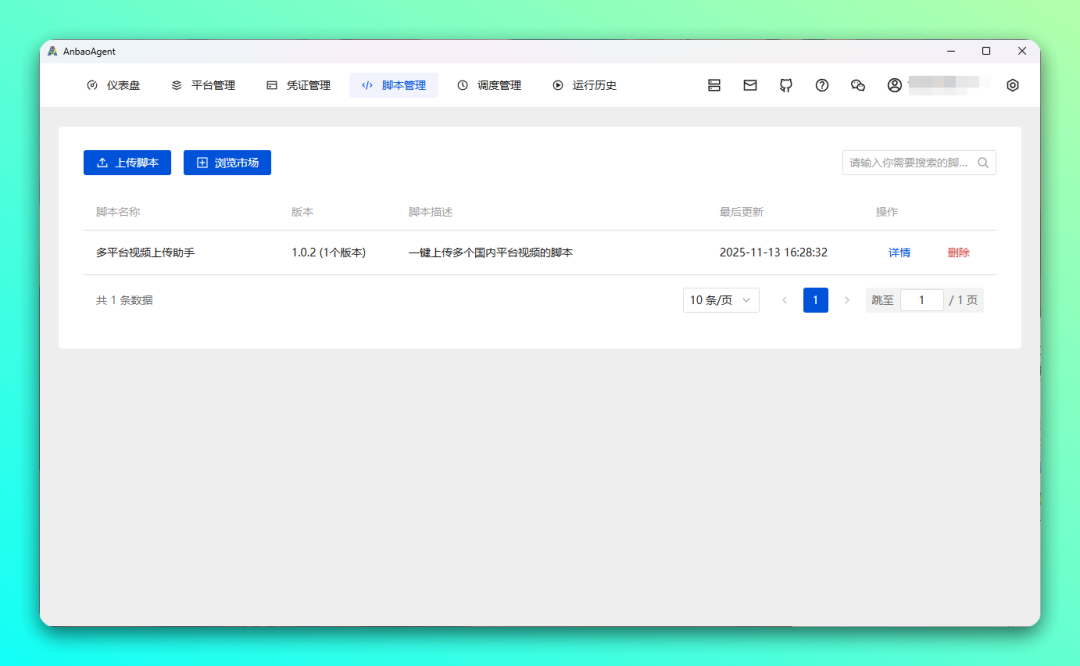The width and height of the screenshot is (1080, 666).
Task: Click 删除 to delete the script
Action: [x=958, y=253]
